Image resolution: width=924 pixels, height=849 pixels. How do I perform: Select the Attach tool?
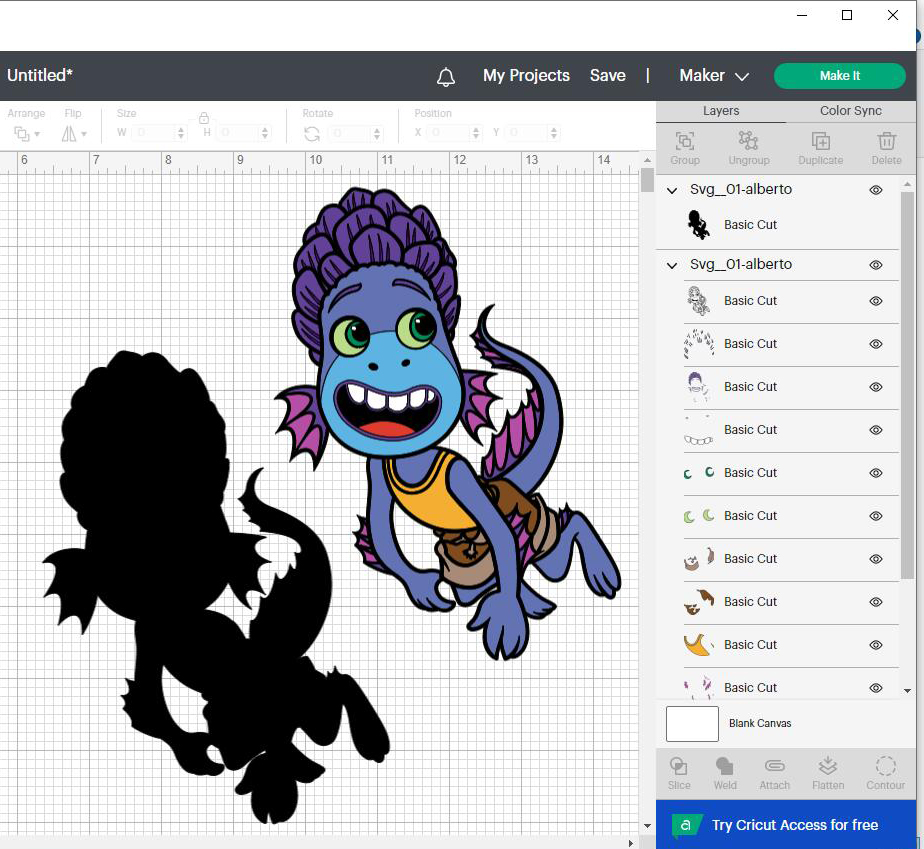click(774, 766)
